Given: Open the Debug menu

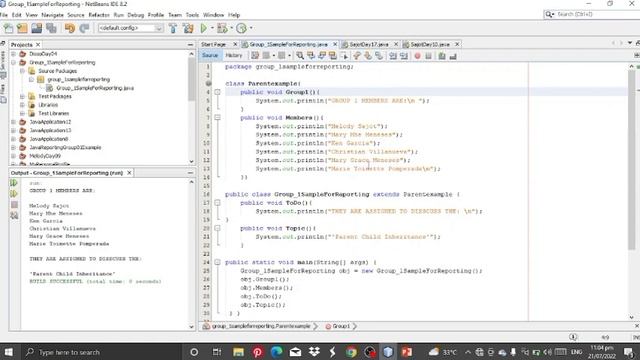Looking at the screenshot, I should [136, 15].
